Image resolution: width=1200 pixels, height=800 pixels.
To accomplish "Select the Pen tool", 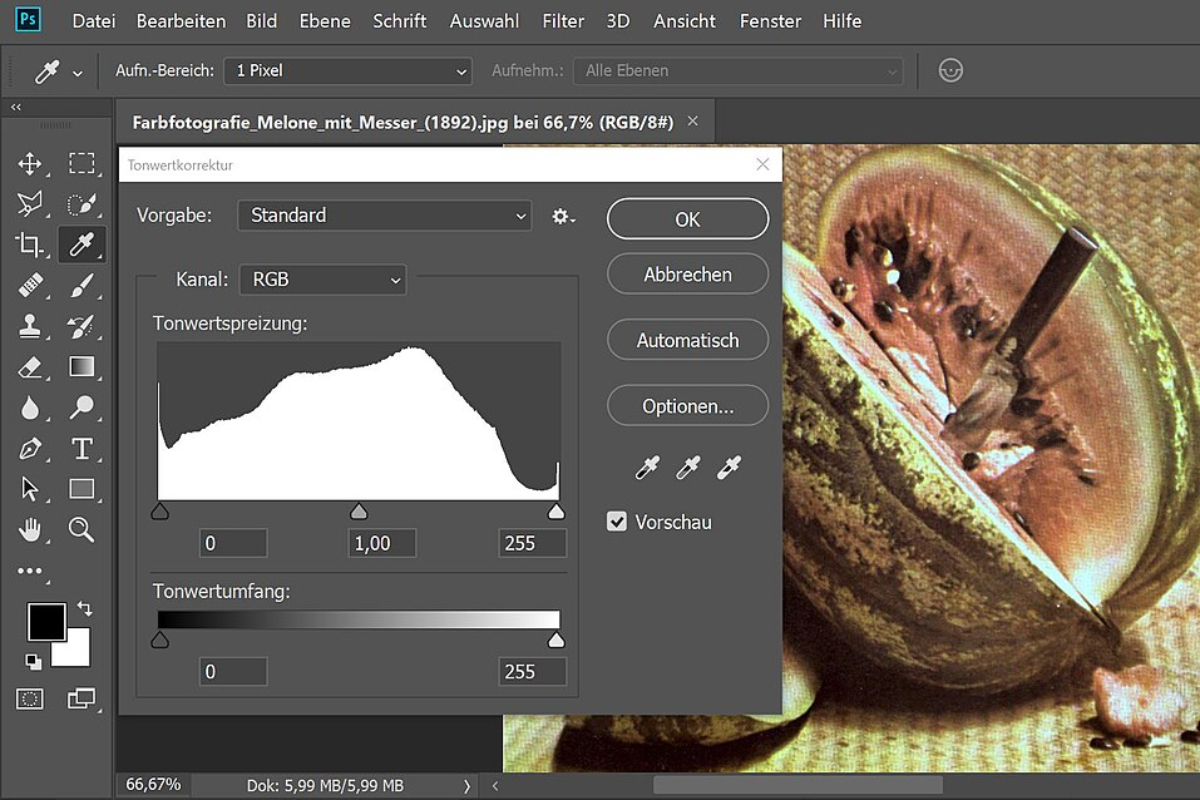I will click(x=30, y=448).
